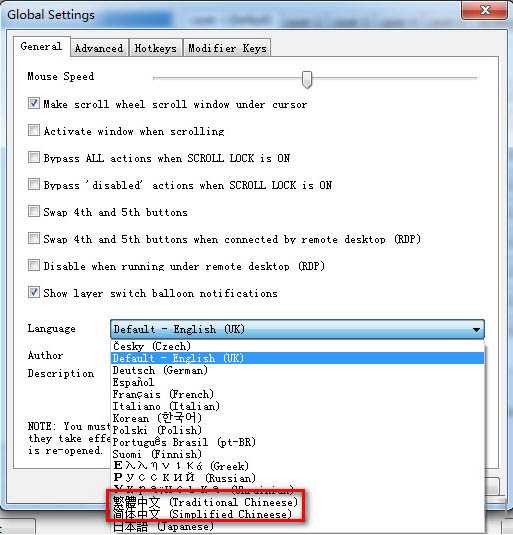Check Bypass 'disabled' actions when SCROLL LOCK is ON
The width and height of the screenshot is (513, 535).
point(33,184)
